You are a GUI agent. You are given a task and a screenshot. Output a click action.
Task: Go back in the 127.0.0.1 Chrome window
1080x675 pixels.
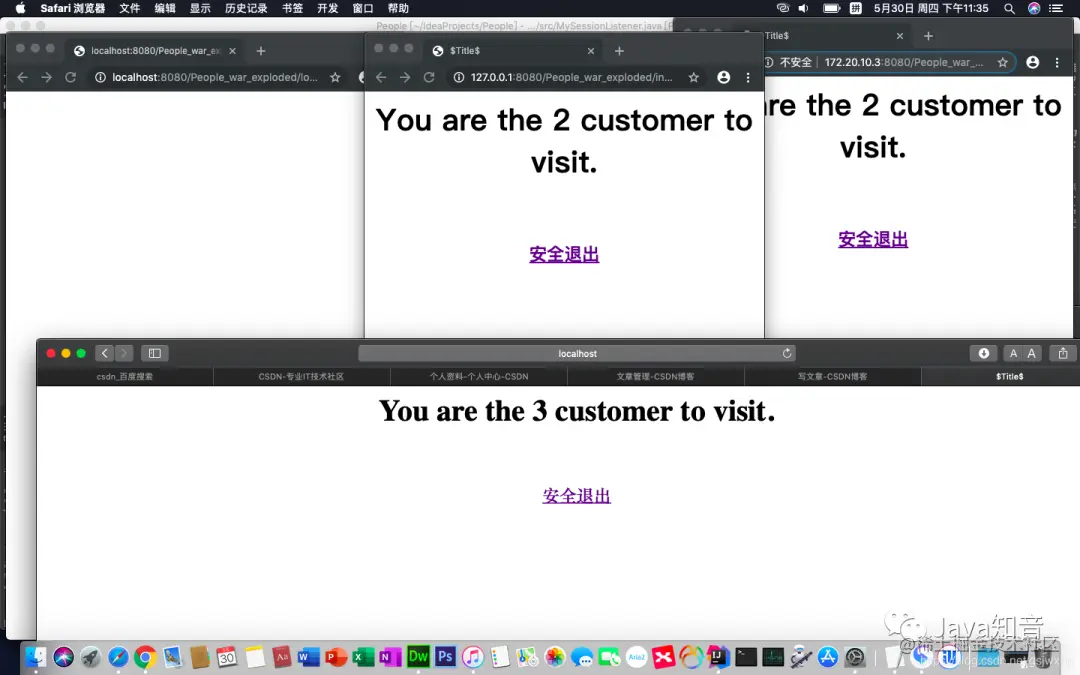pyautogui.click(x=381, y=77)
